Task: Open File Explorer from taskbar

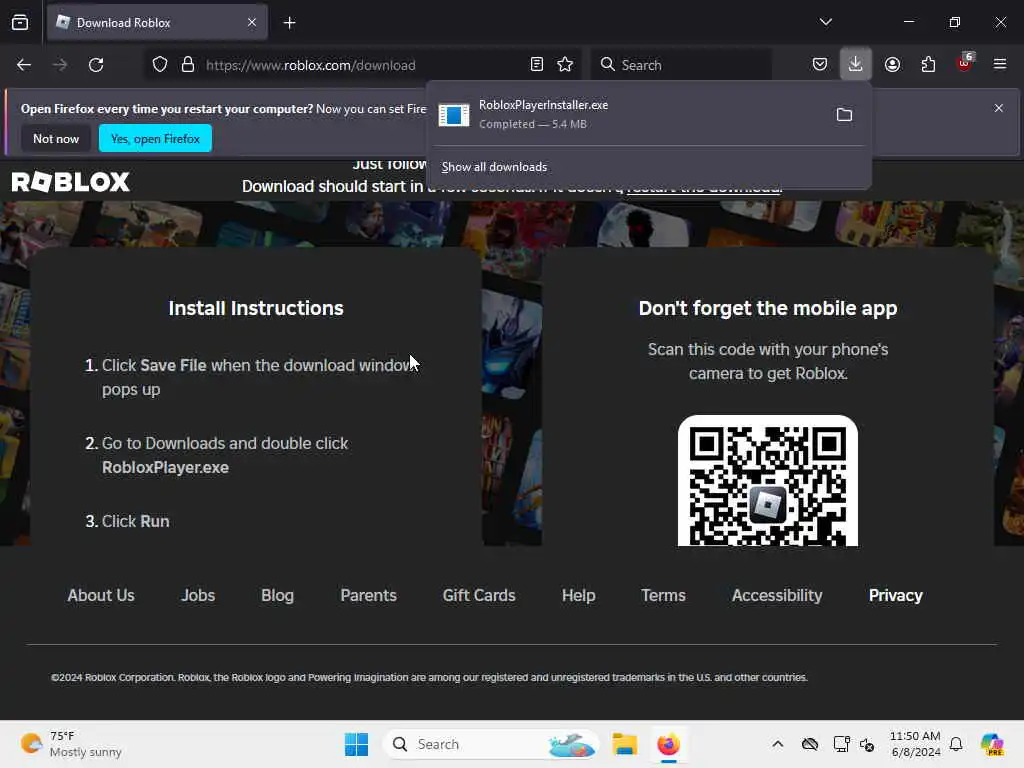Action: pyautogui.click(x=624, y=744)
